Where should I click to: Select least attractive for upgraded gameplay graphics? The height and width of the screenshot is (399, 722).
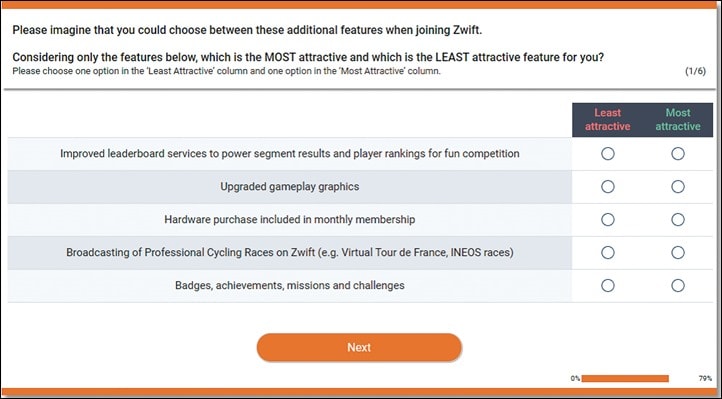[607, 187]
